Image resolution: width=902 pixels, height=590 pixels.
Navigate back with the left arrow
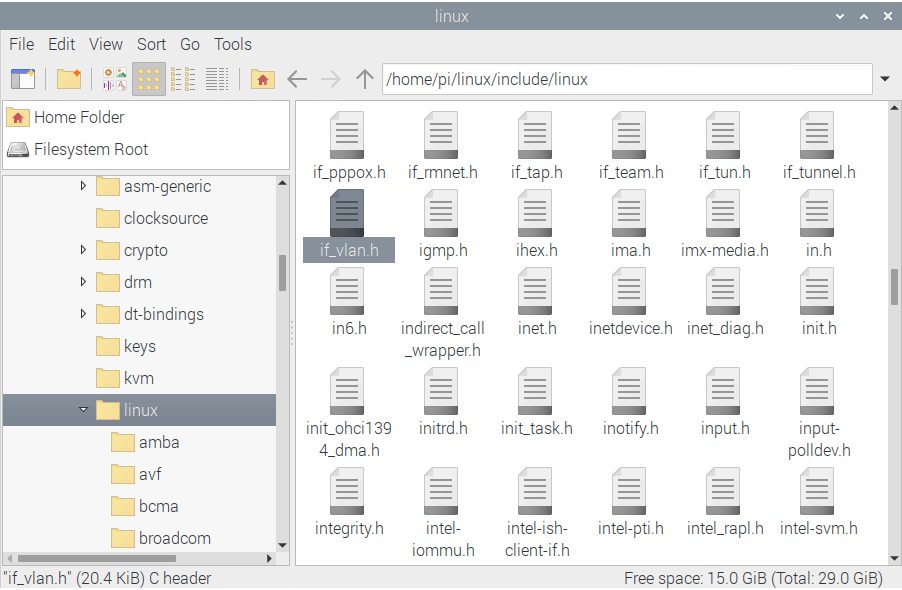[x=297, y=79]
